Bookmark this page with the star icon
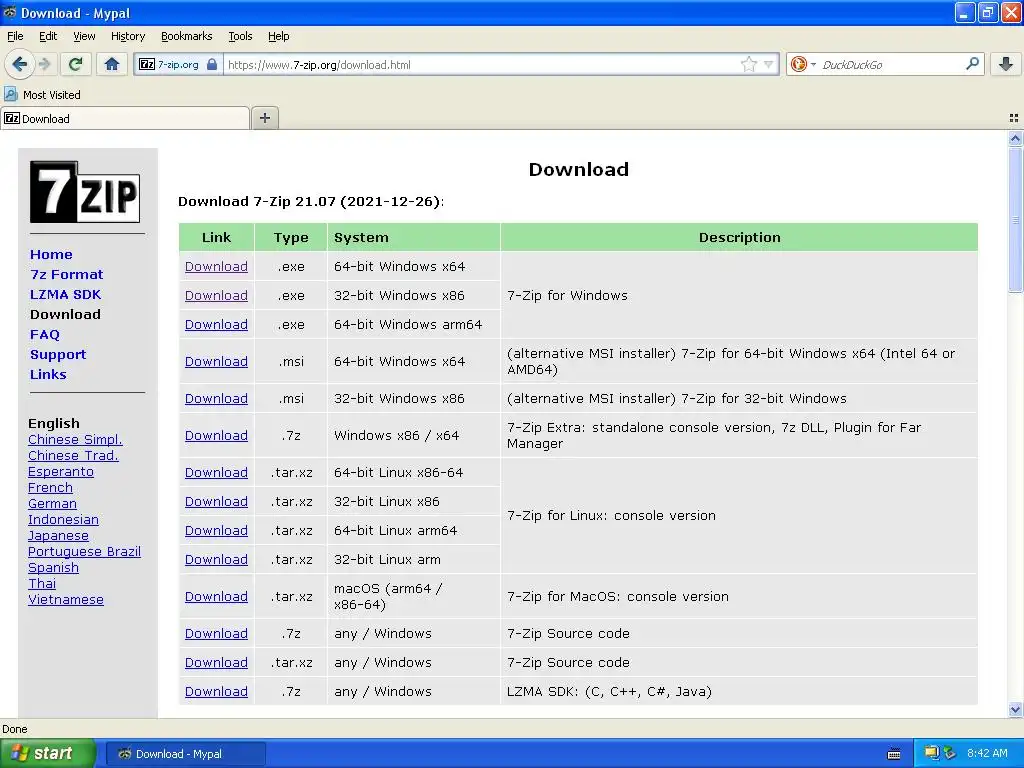The height and width of the screenshot is (768, 1024). tap(748, 64)
